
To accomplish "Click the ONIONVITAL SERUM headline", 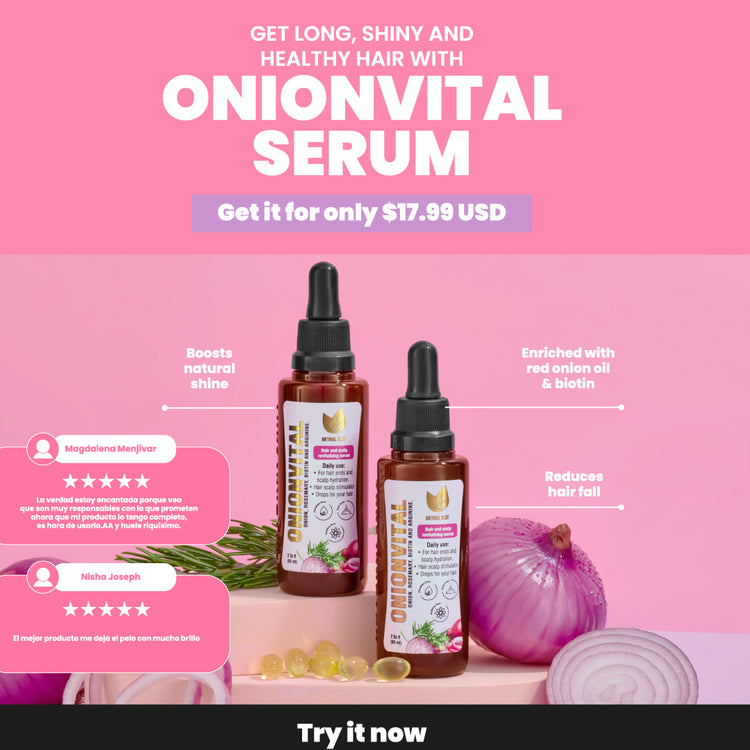I will click(x=362, y=125).
